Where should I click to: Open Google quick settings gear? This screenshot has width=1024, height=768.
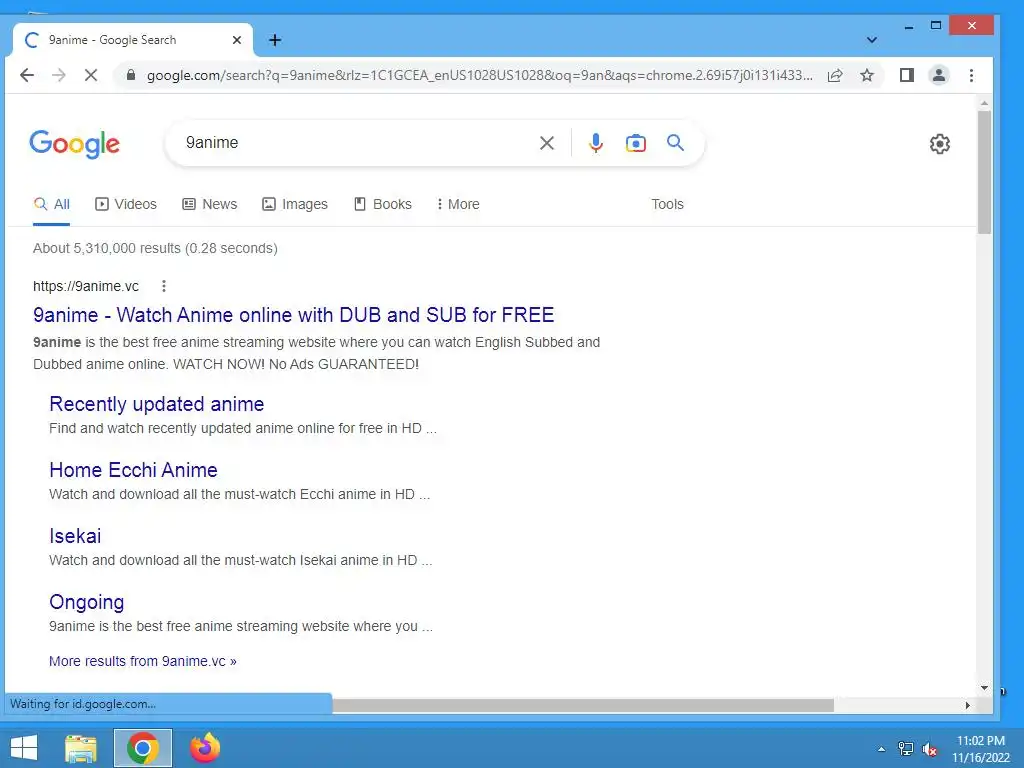939,144
